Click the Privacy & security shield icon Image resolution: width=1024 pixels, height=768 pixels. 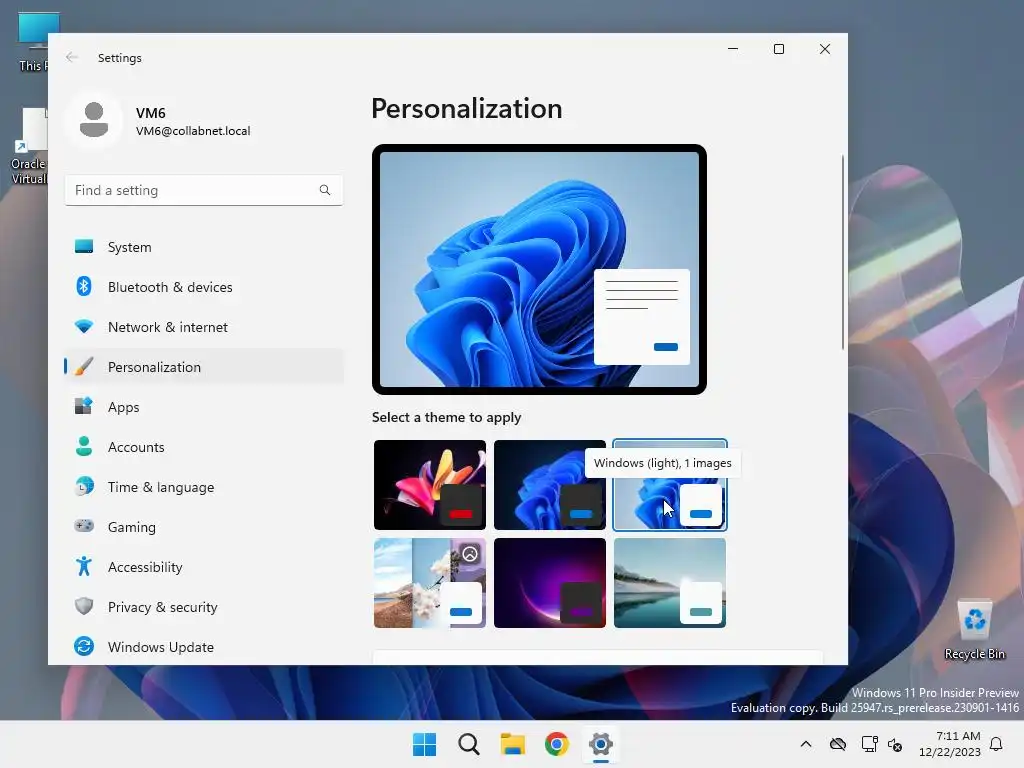pos(84,606)
